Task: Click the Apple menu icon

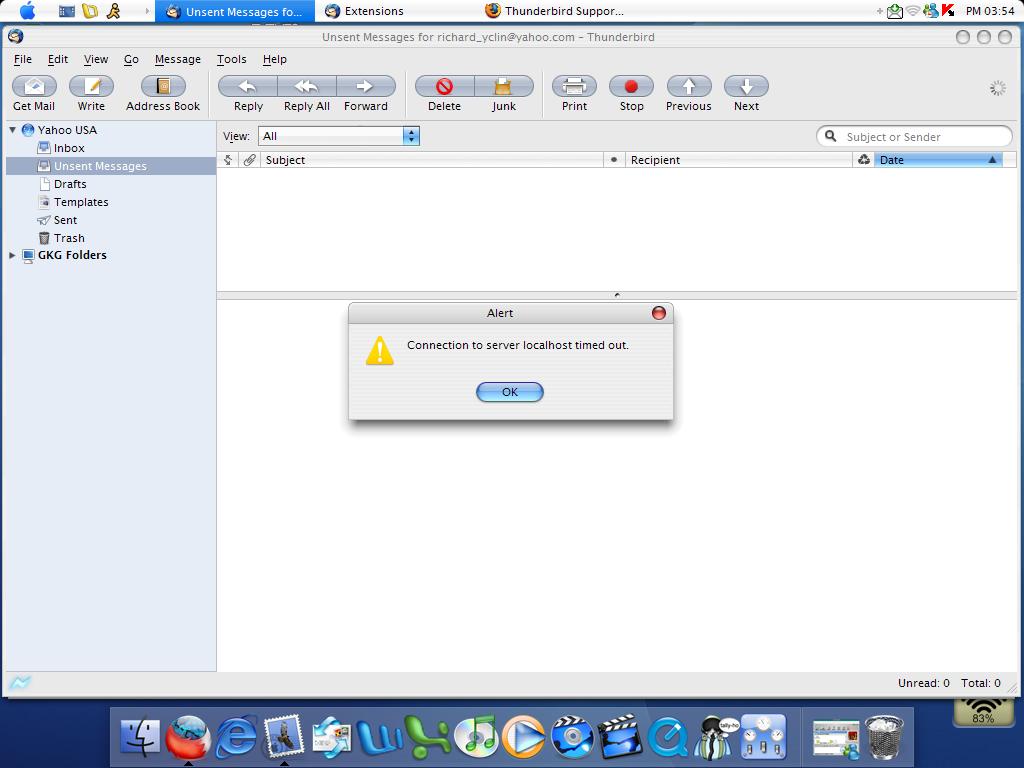Action: 27,10
